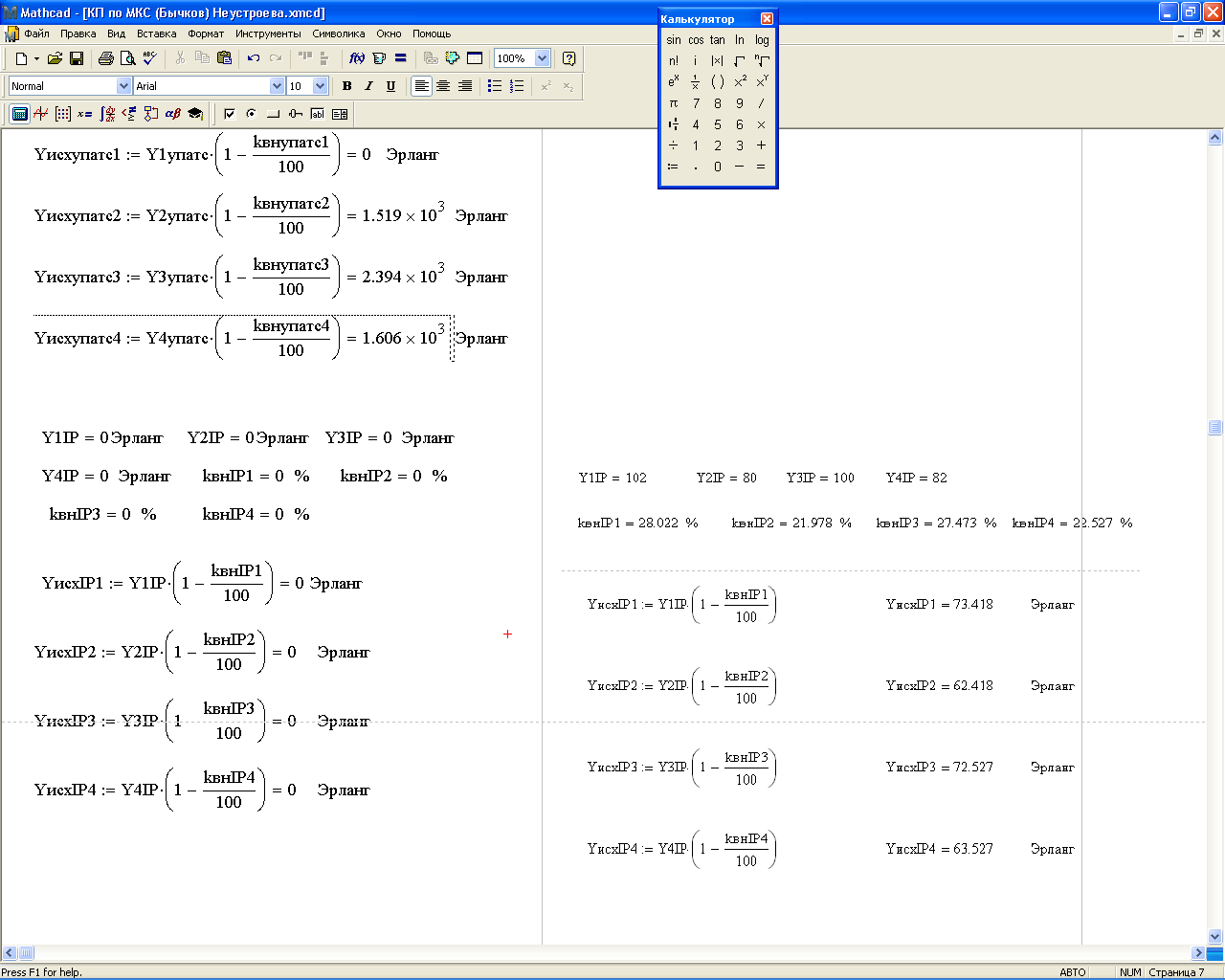
Task: Click the Calculate (equals bars) icon
Action: tap(401, 58)
